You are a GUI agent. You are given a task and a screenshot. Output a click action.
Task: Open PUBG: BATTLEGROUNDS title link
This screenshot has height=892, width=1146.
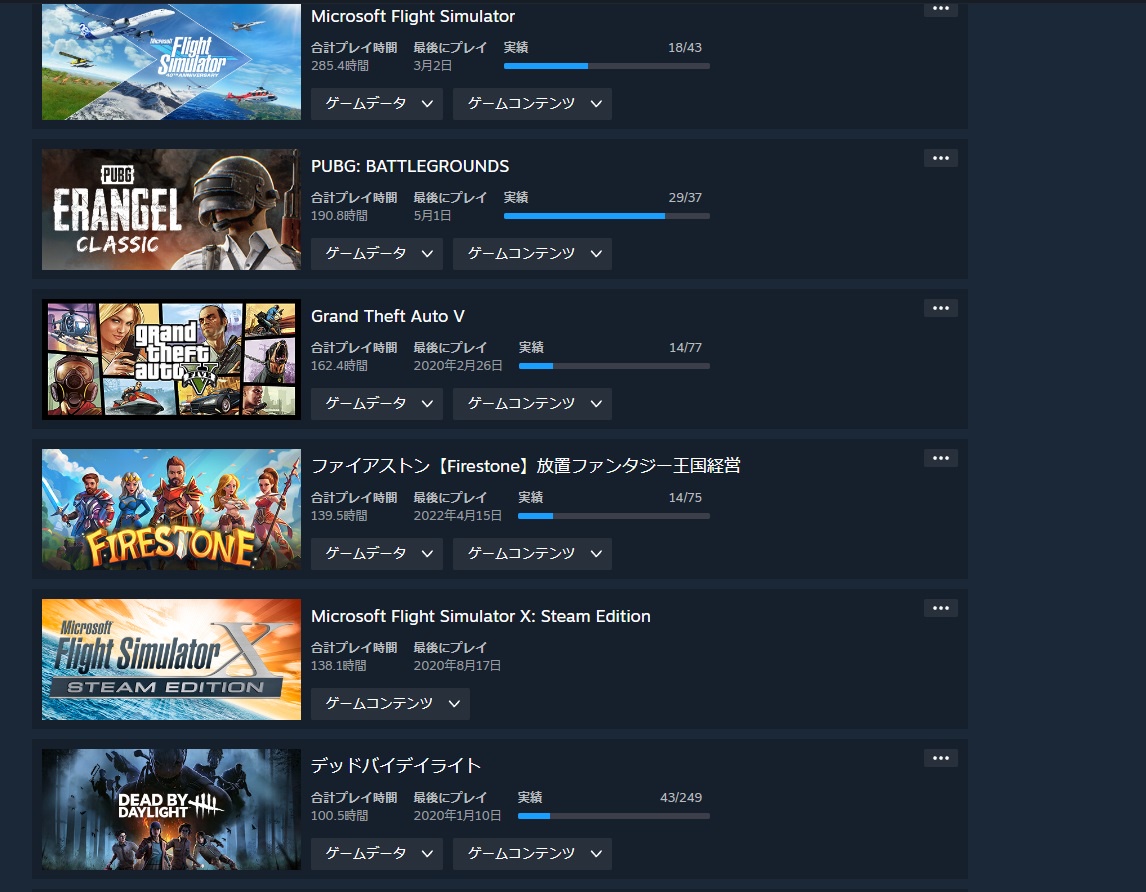click(x=410, y=166)
